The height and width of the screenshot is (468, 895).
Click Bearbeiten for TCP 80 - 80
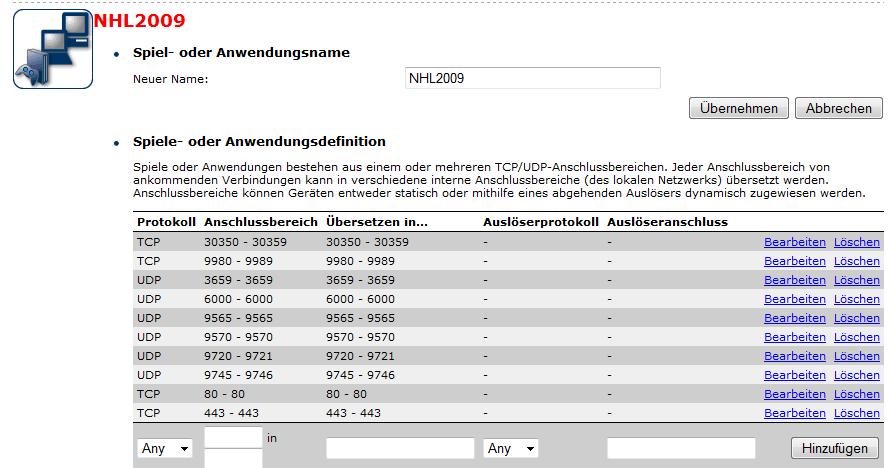tap(795, 394)
